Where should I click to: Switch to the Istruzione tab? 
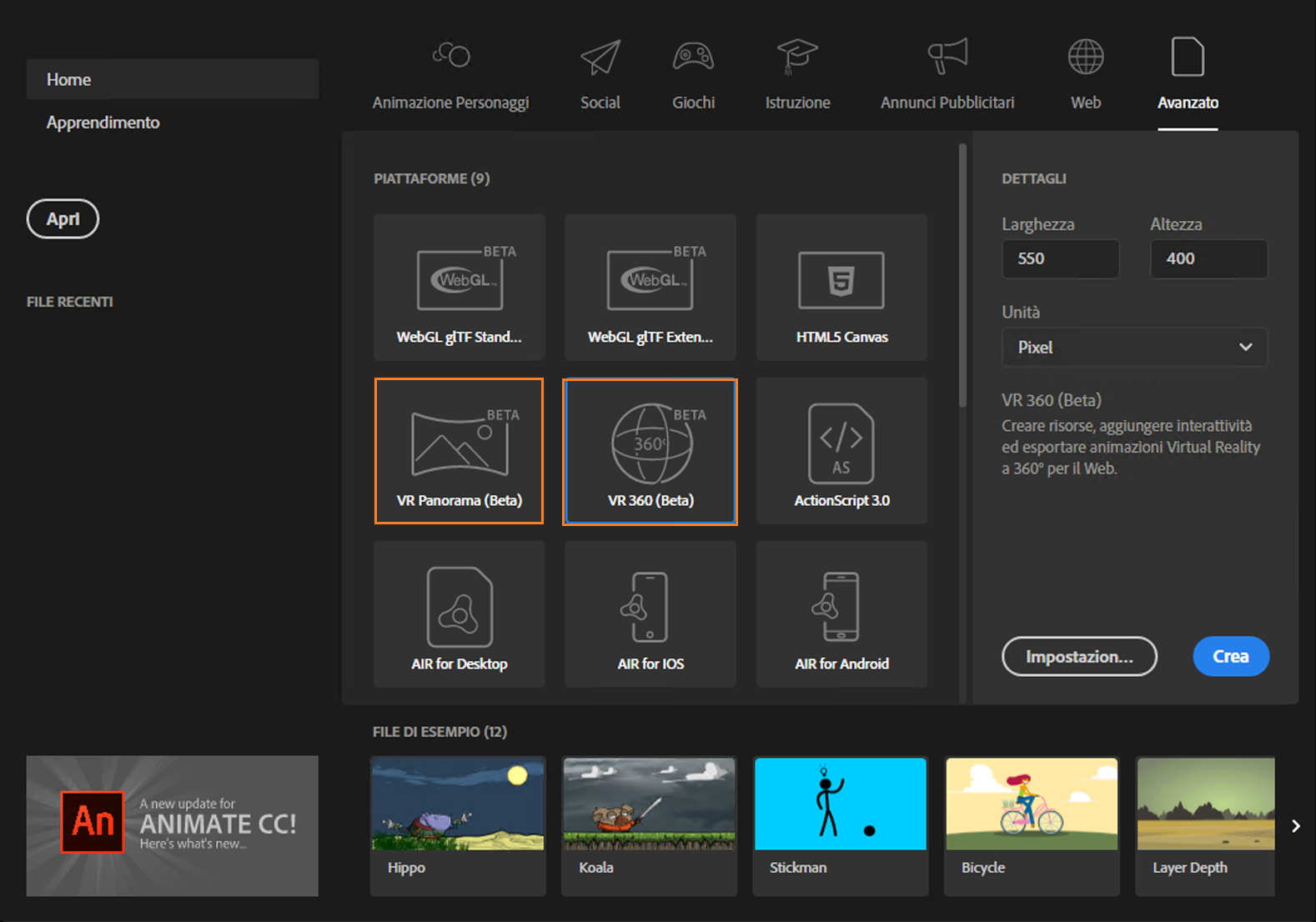coord(798,75)
